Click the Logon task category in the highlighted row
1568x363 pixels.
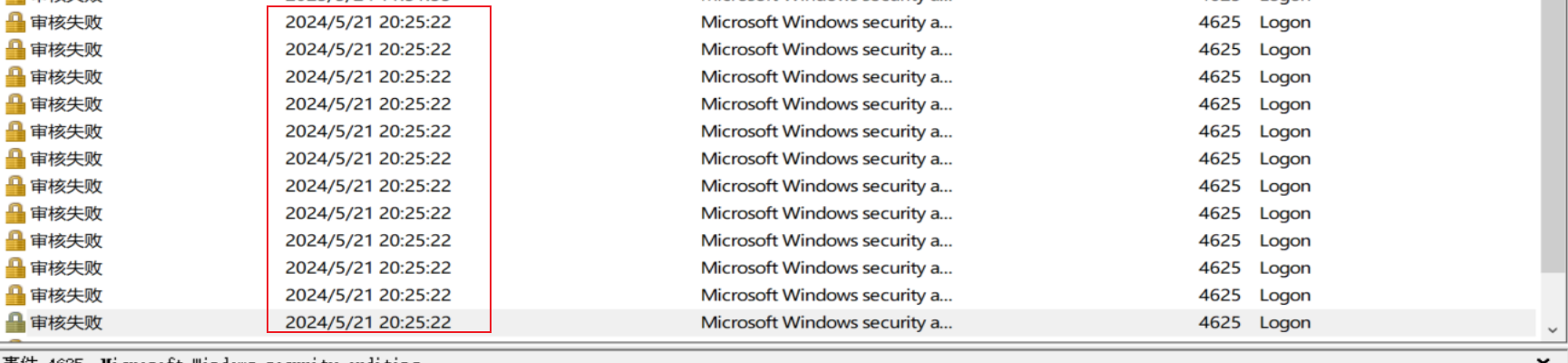click(x=1284, y=323)
